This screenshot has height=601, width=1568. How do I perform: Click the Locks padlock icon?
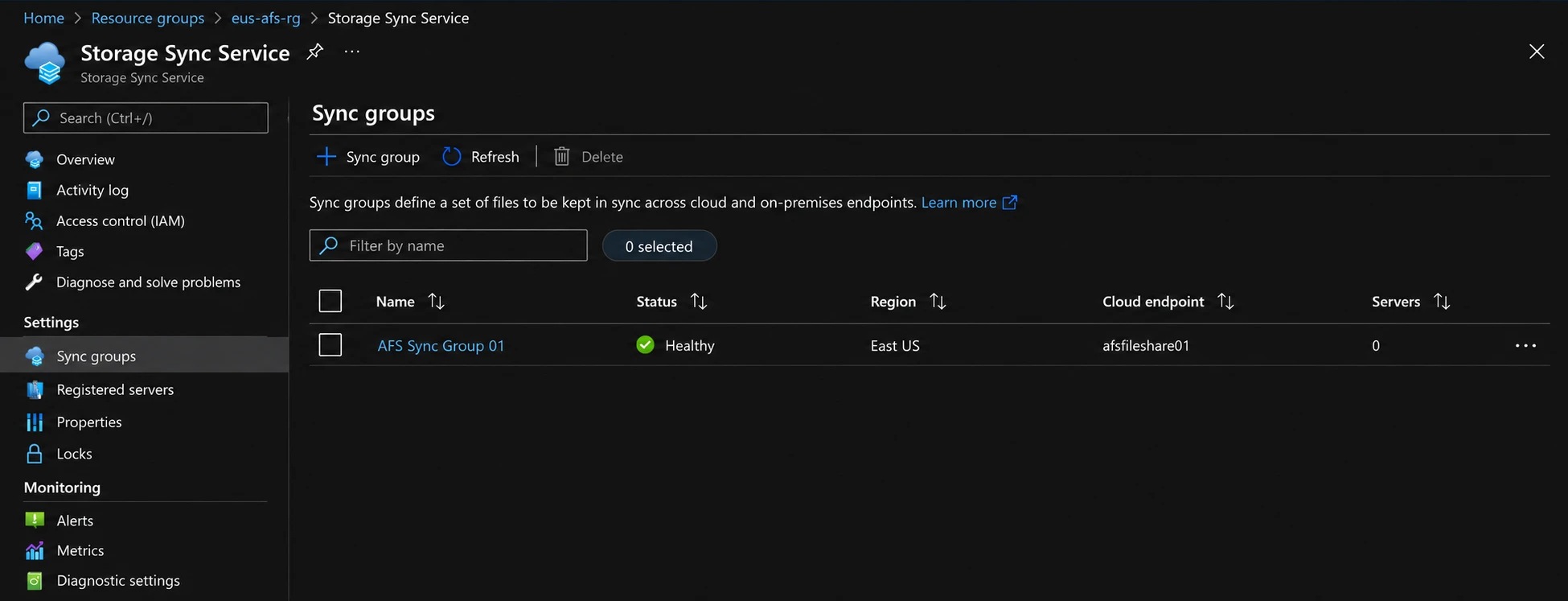[x=35, y=454]
